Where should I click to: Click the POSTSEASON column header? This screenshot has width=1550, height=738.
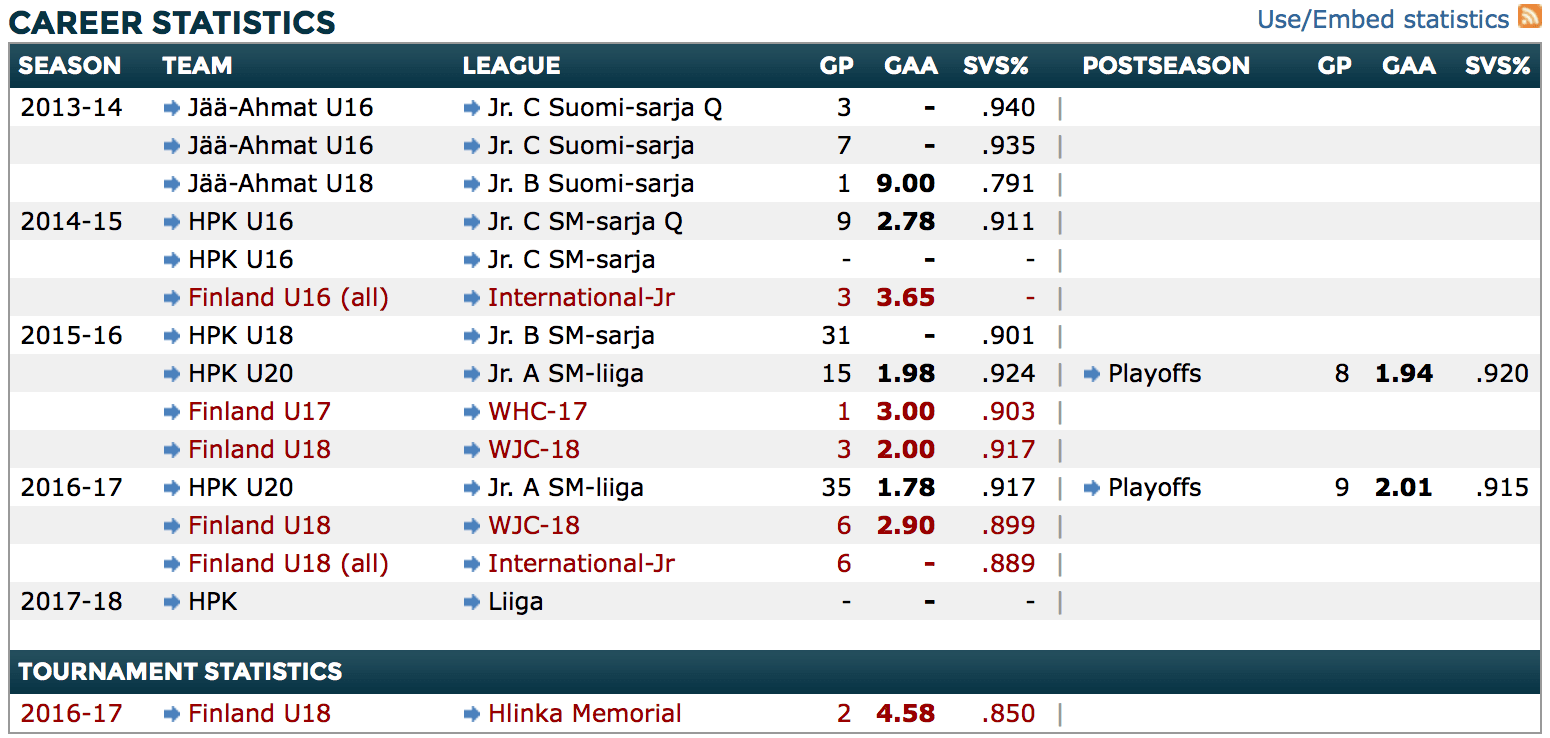point(1166,66)
